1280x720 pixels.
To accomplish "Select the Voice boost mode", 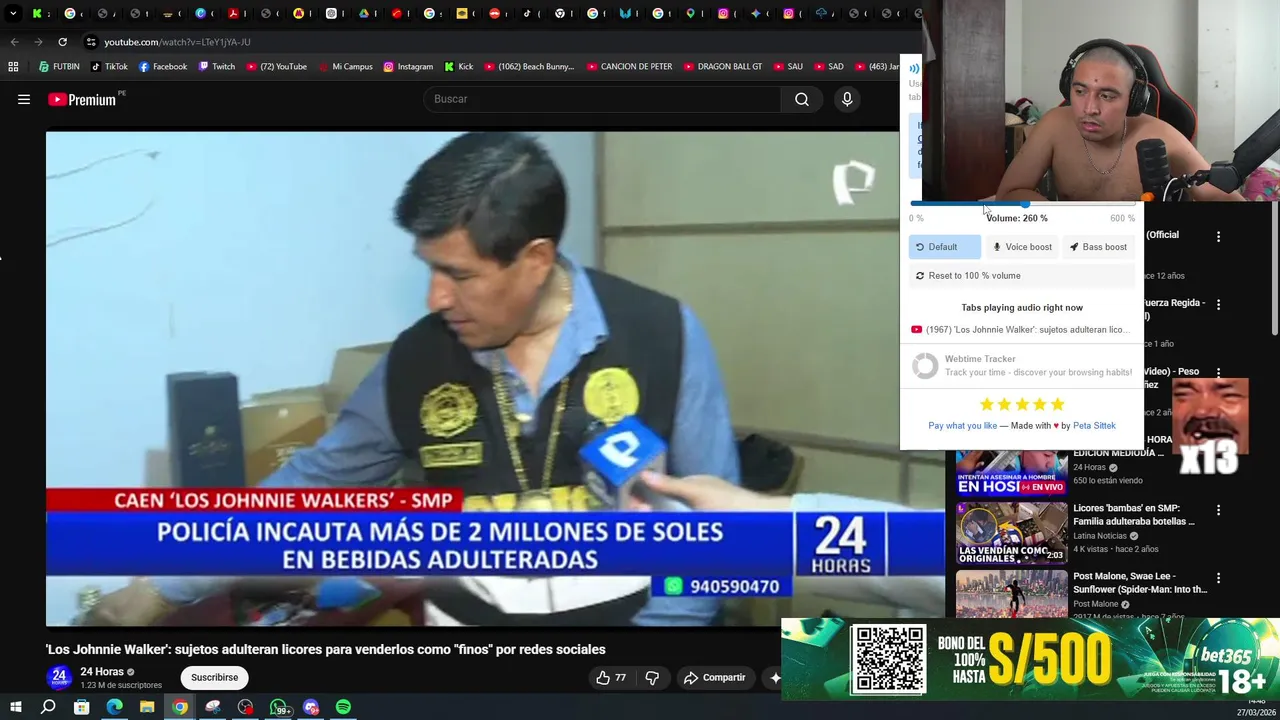I will (1022, 247).
